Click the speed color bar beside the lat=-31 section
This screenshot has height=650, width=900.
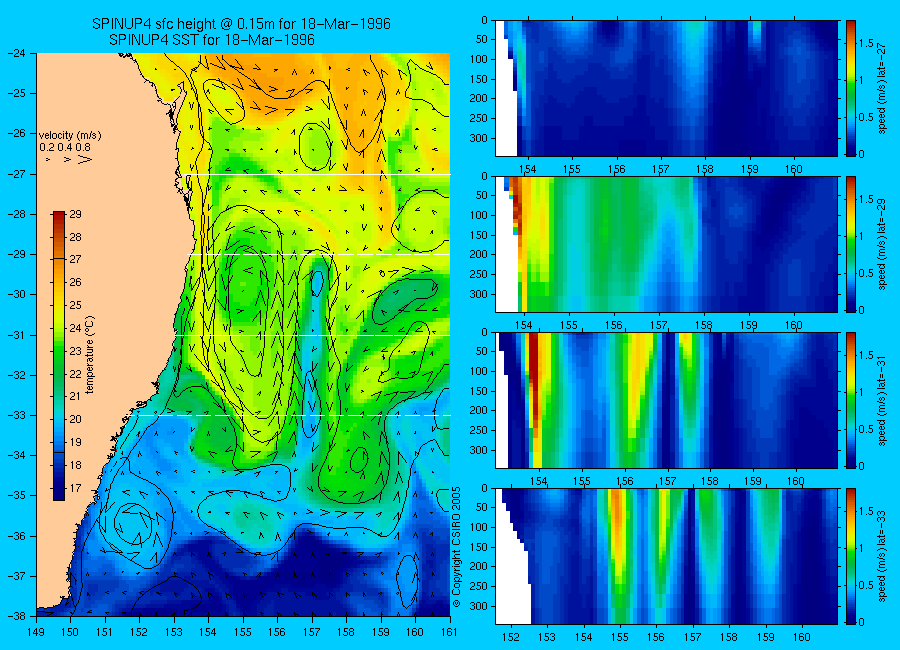coord(850,400)
